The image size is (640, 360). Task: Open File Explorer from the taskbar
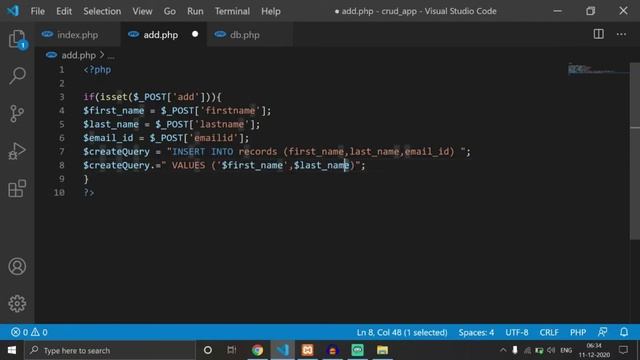(x=382, y=350)
